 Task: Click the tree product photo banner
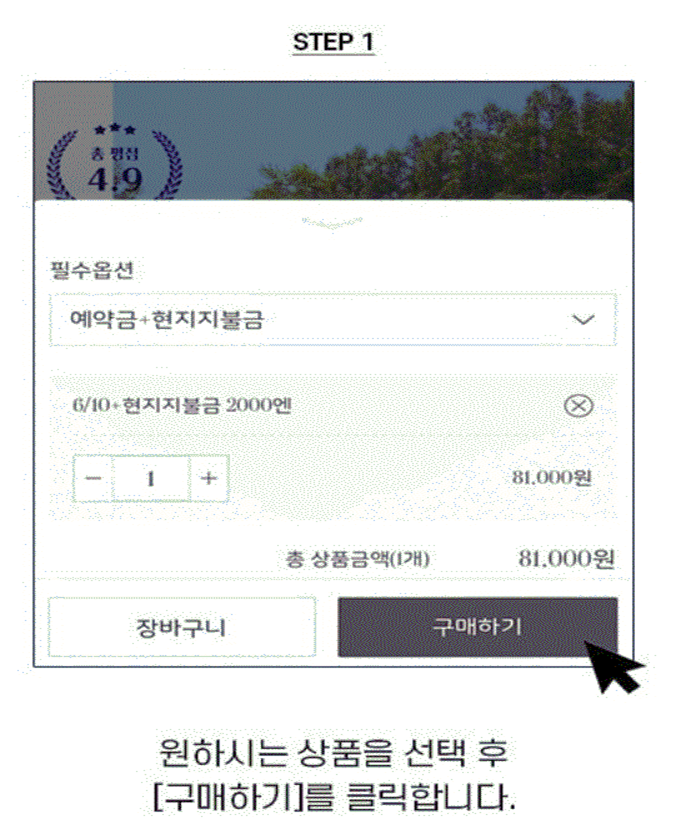pyautogui.click(x=334, y=140)
